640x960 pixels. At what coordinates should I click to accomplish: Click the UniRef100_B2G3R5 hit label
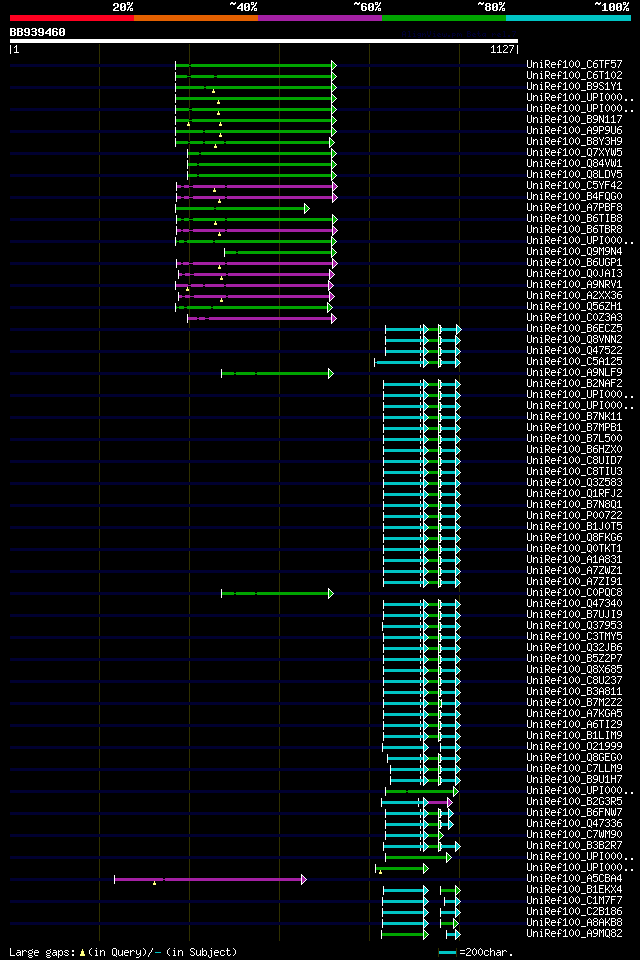(574, 802)
